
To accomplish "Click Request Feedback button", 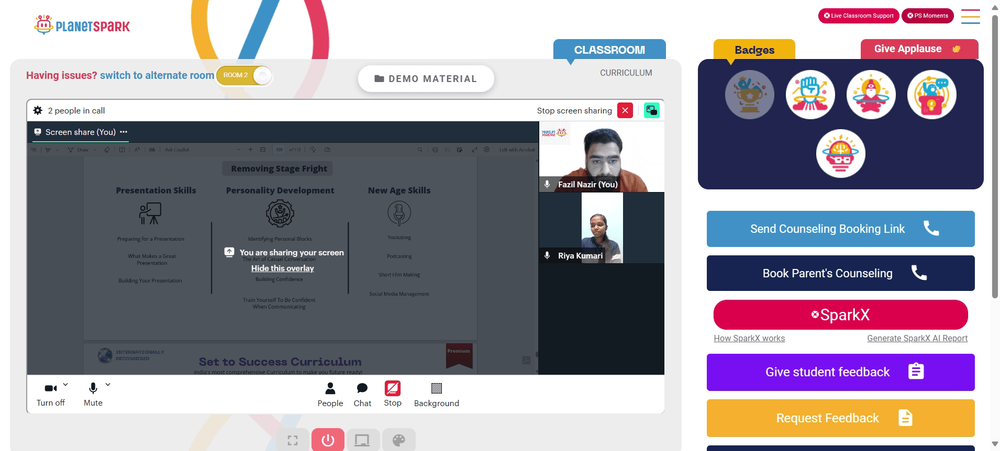I will [841, 418].
